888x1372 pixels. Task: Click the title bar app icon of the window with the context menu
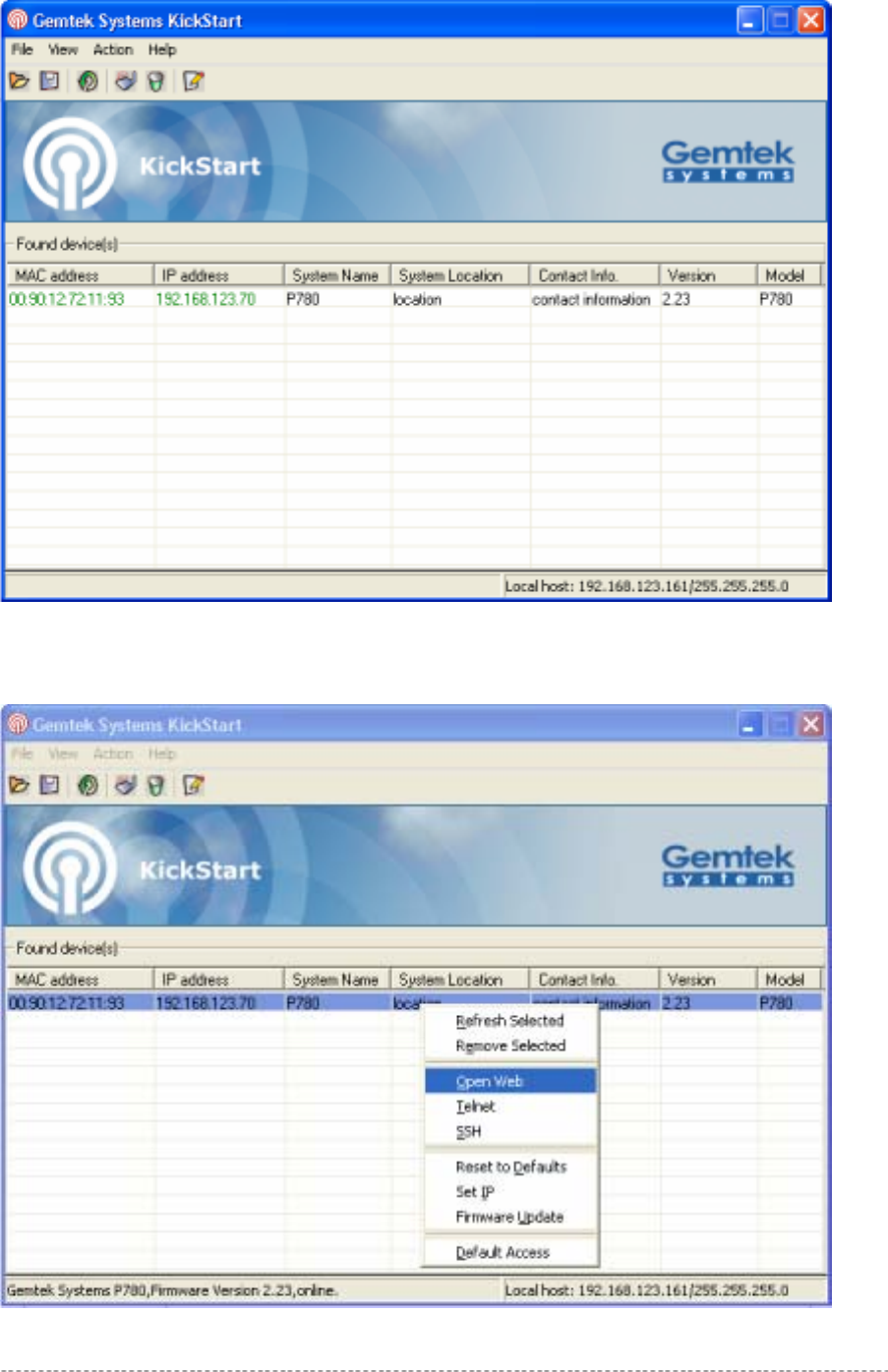(x=18, y=725)
